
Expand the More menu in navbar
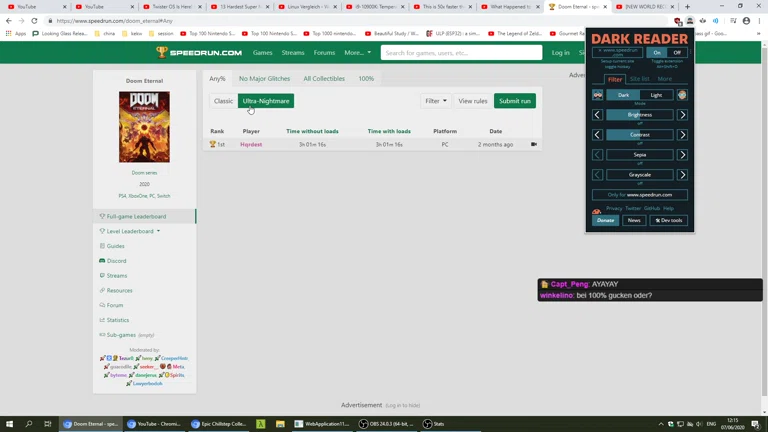(x=357, y=53)
